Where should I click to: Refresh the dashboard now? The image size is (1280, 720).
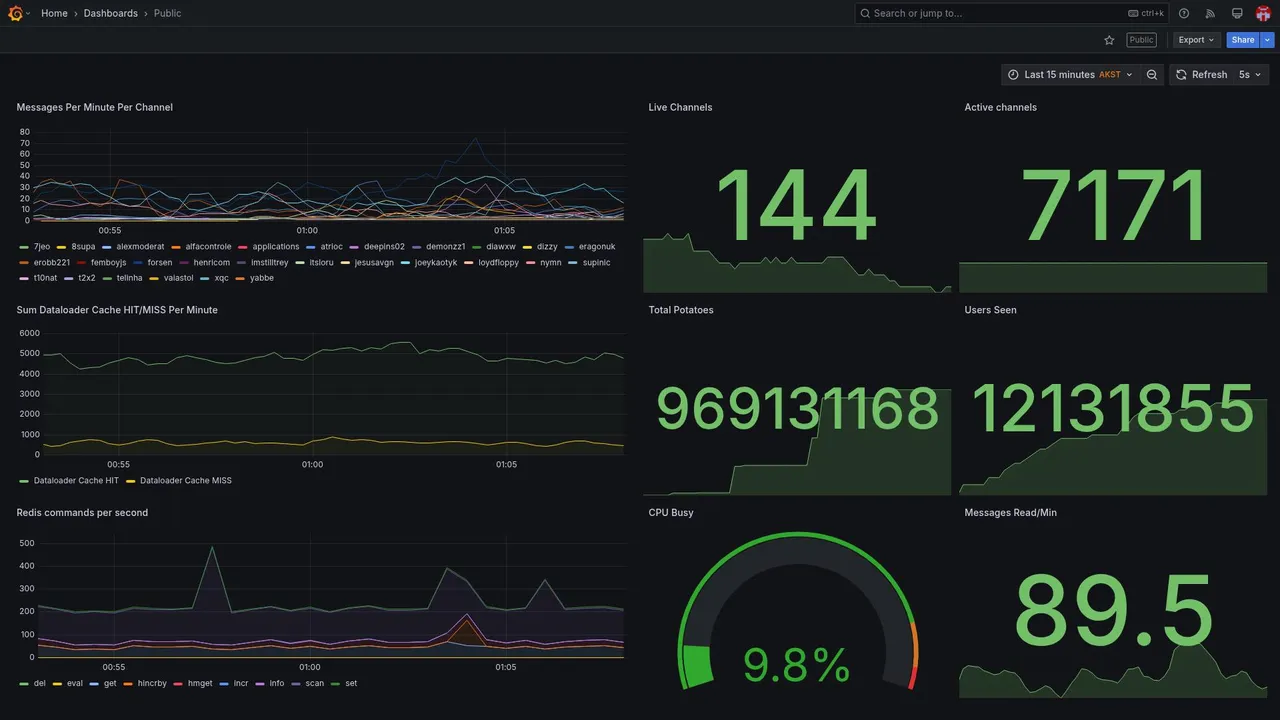pyautogui.click(x=1200, y=75)
